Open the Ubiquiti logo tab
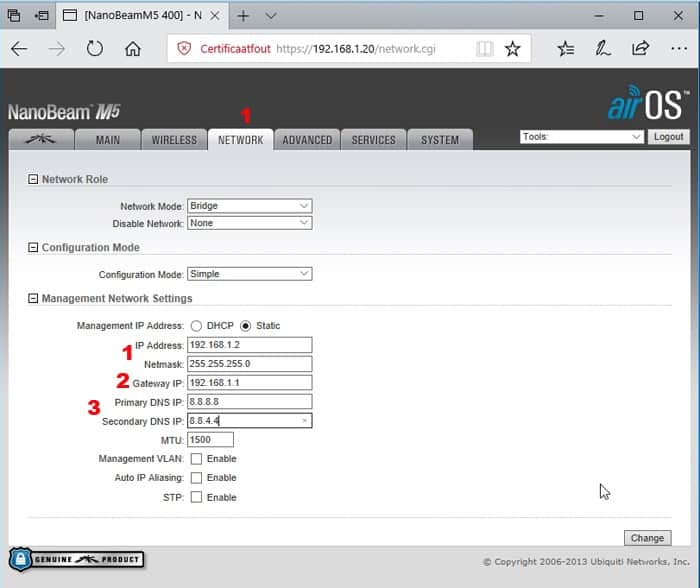Viewport: 700px width, 588px height. pos(41,140)
